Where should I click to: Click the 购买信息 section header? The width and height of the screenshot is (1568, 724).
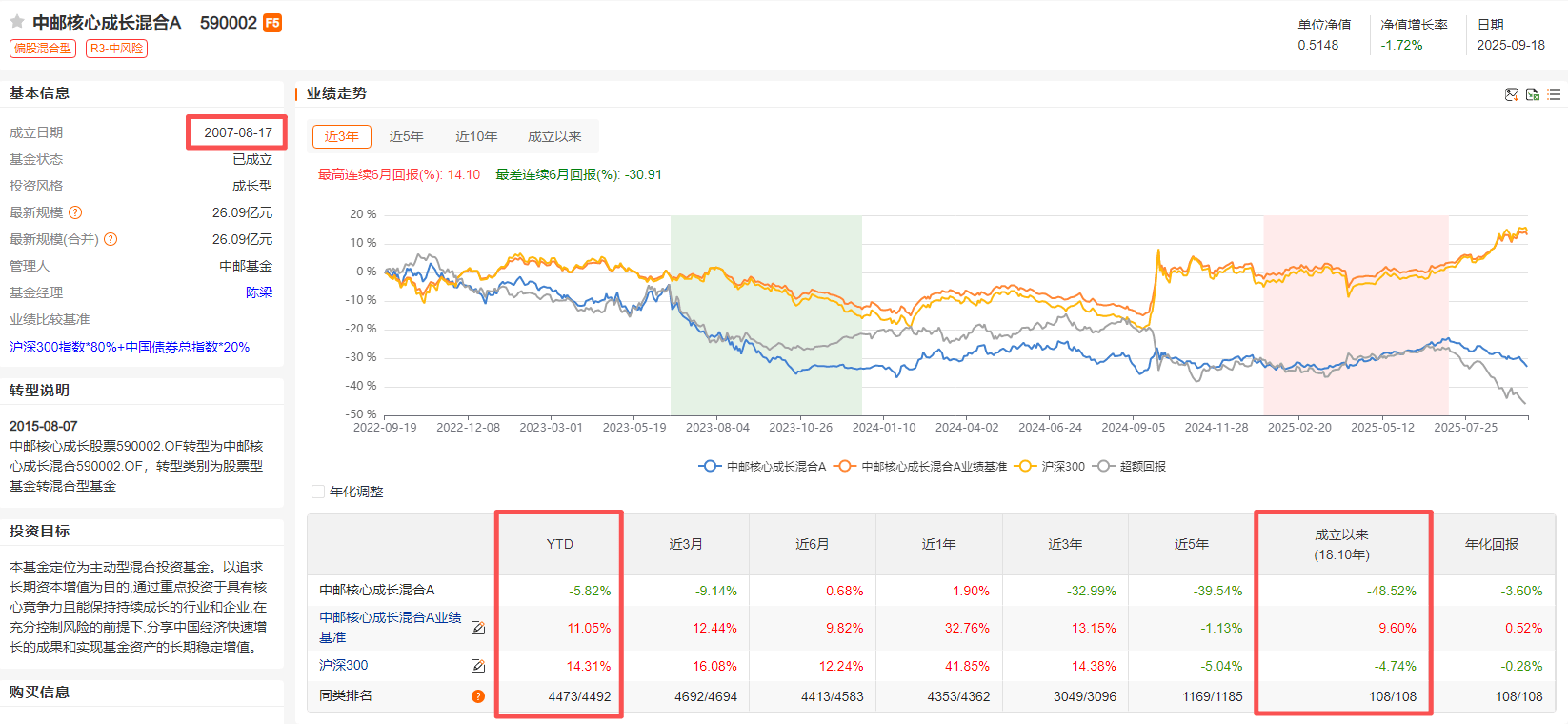[40, 692]
